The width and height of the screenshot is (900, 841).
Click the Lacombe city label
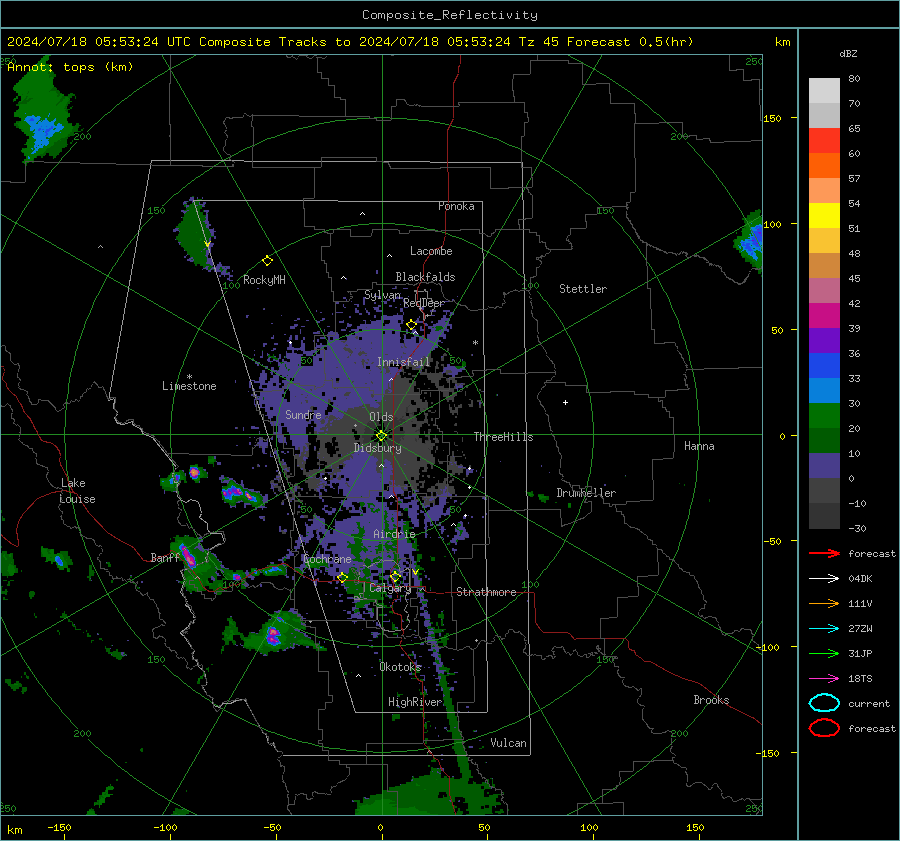[431, 251]
